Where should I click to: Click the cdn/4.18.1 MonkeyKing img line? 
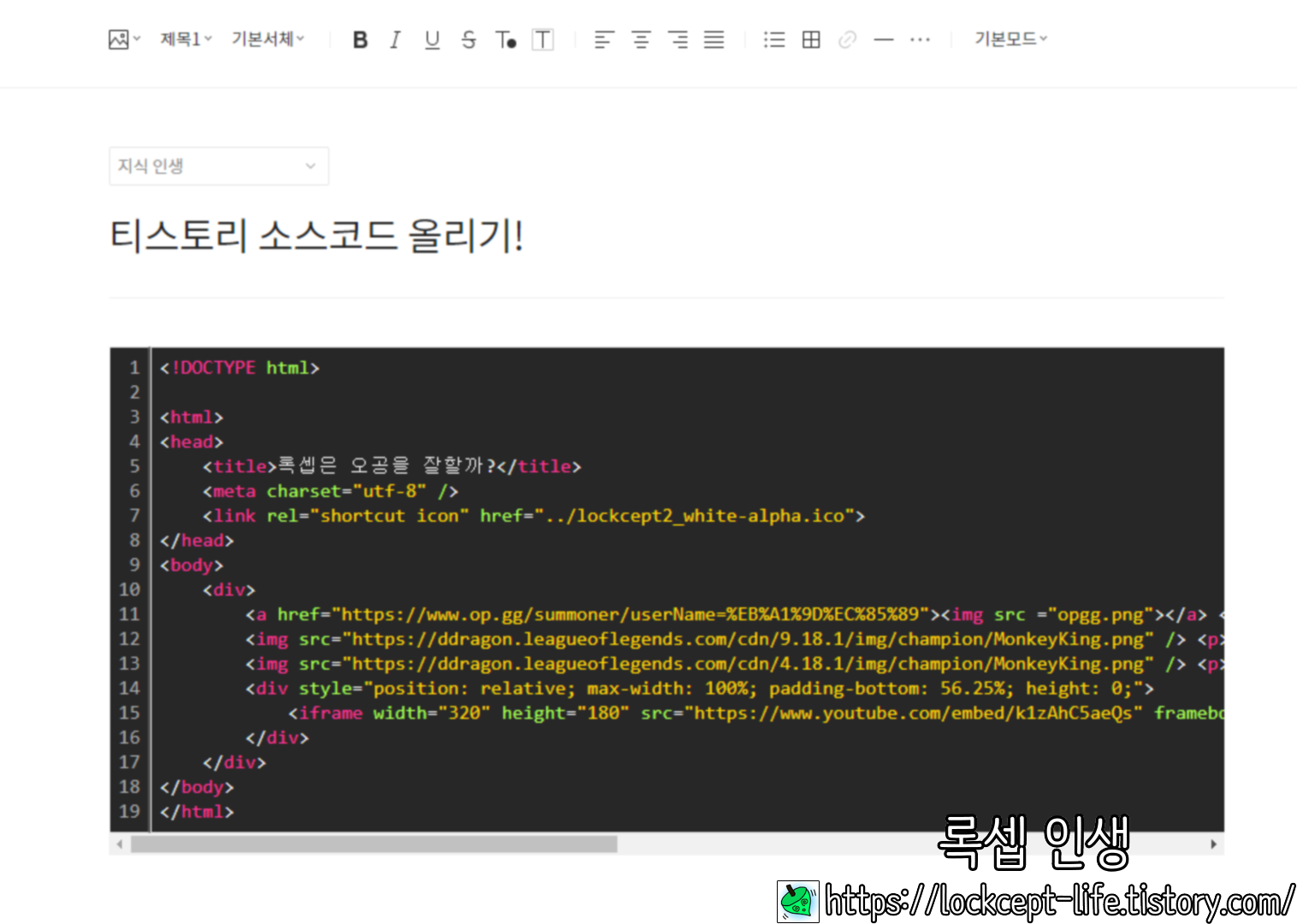coord(734,664)
